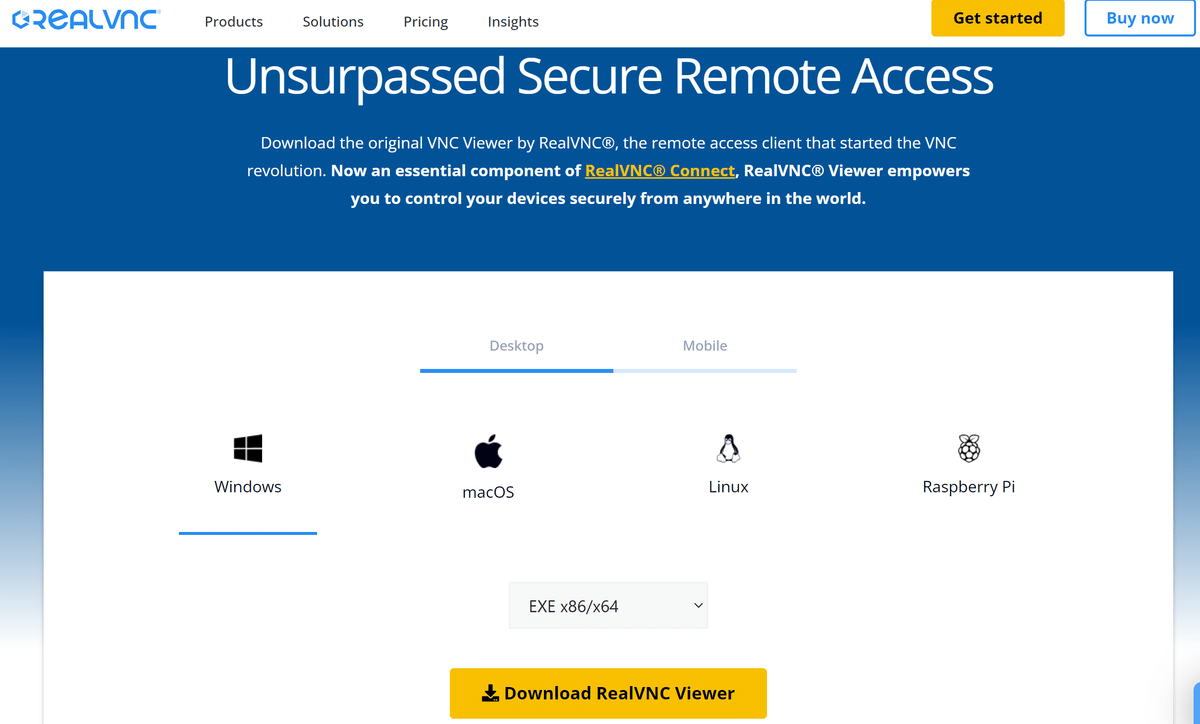
Task: Select the Windows logo icon
Action: click(x=248, y=448)
